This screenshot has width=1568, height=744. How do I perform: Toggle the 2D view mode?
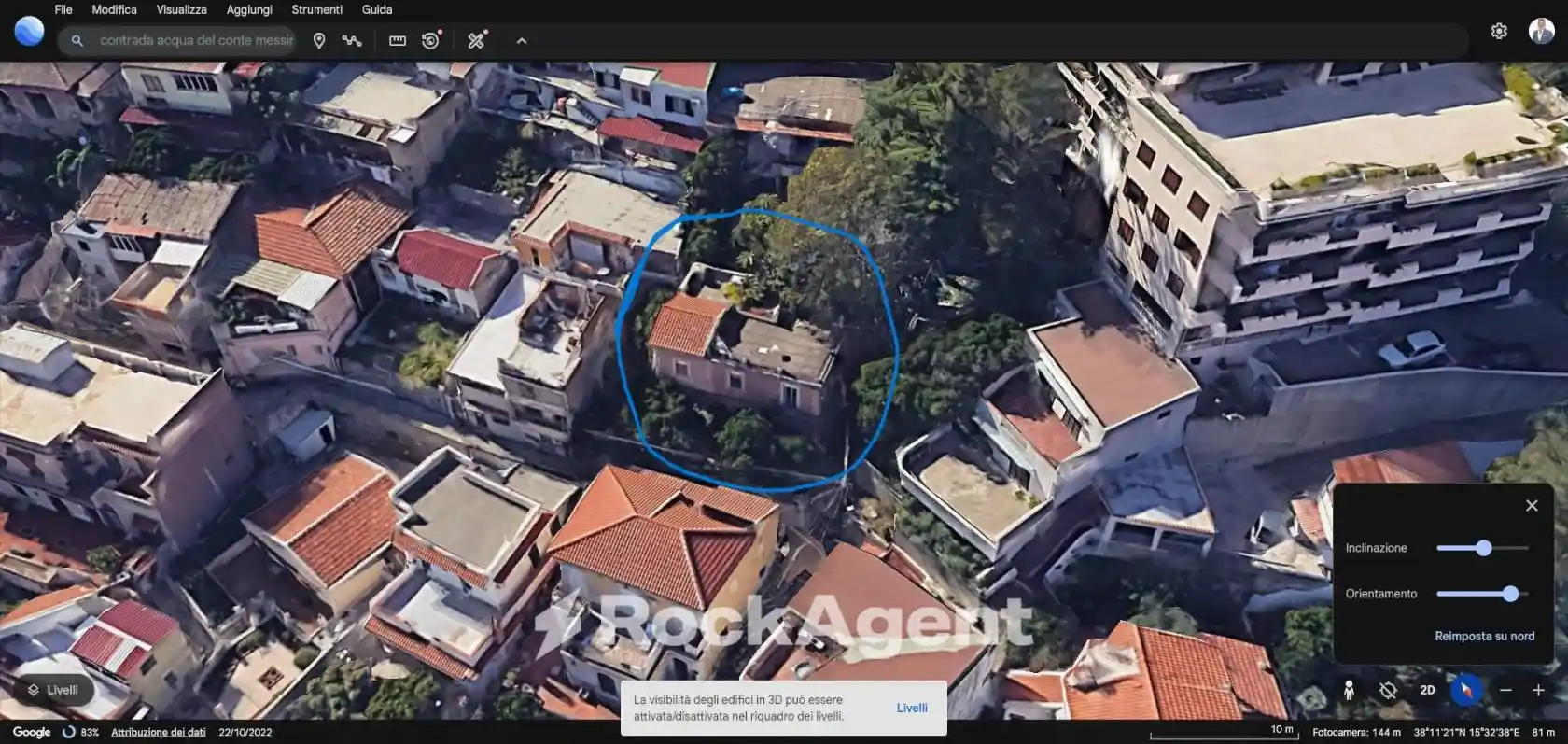pos(1427,690)
